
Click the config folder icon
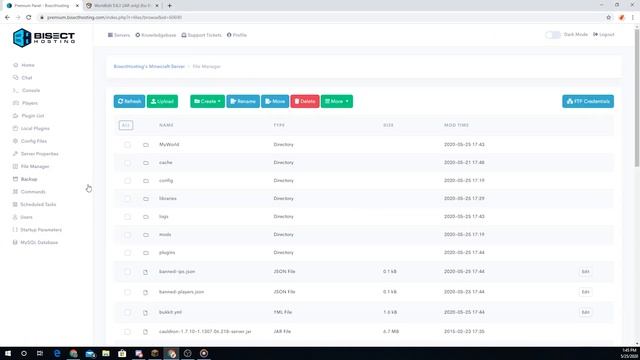click(146, 181)
